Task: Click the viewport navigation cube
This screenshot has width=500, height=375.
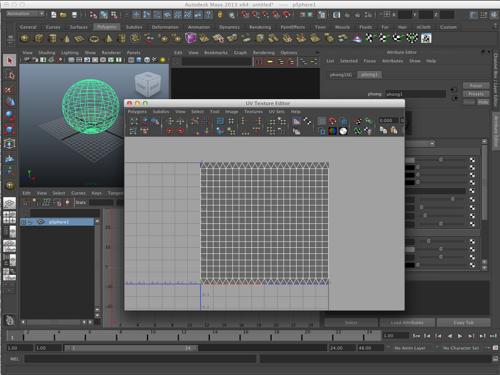Action: [x=148, y=84]
